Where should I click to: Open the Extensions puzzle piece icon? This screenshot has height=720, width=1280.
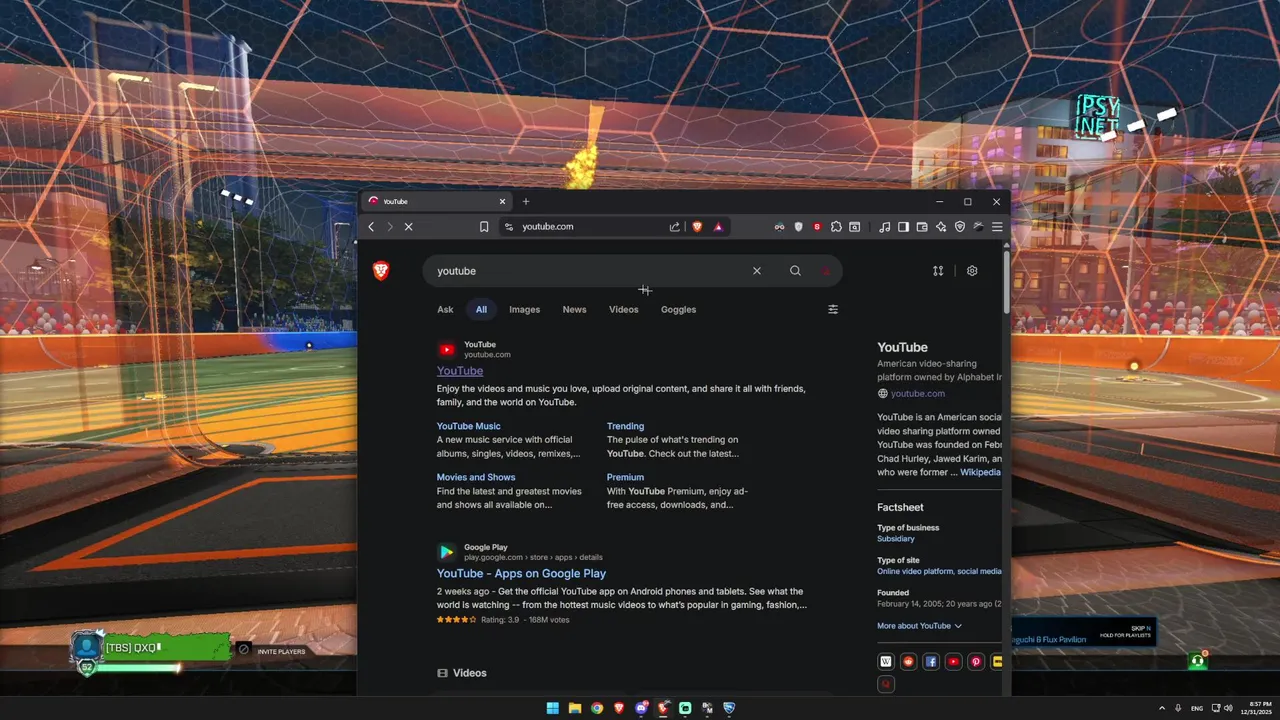click(836, 227)
